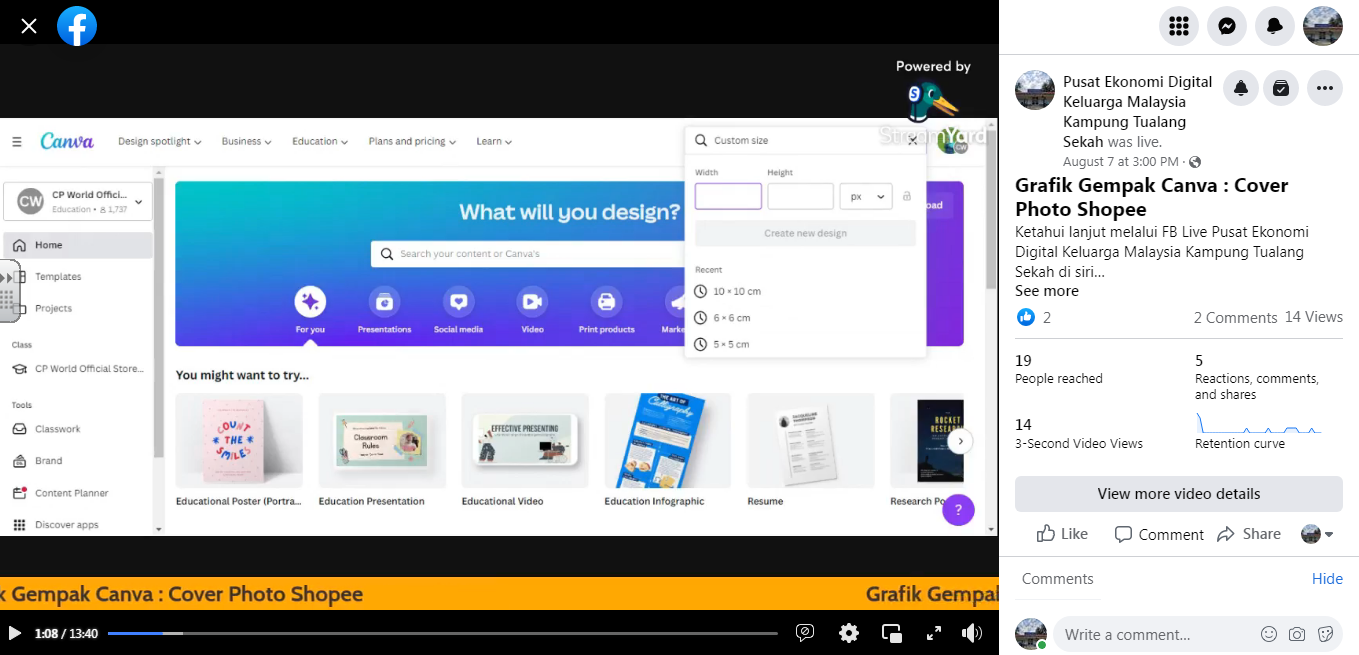Screen dimensions: 1359x655
Task: Play the video
Action: click(15, 633)
